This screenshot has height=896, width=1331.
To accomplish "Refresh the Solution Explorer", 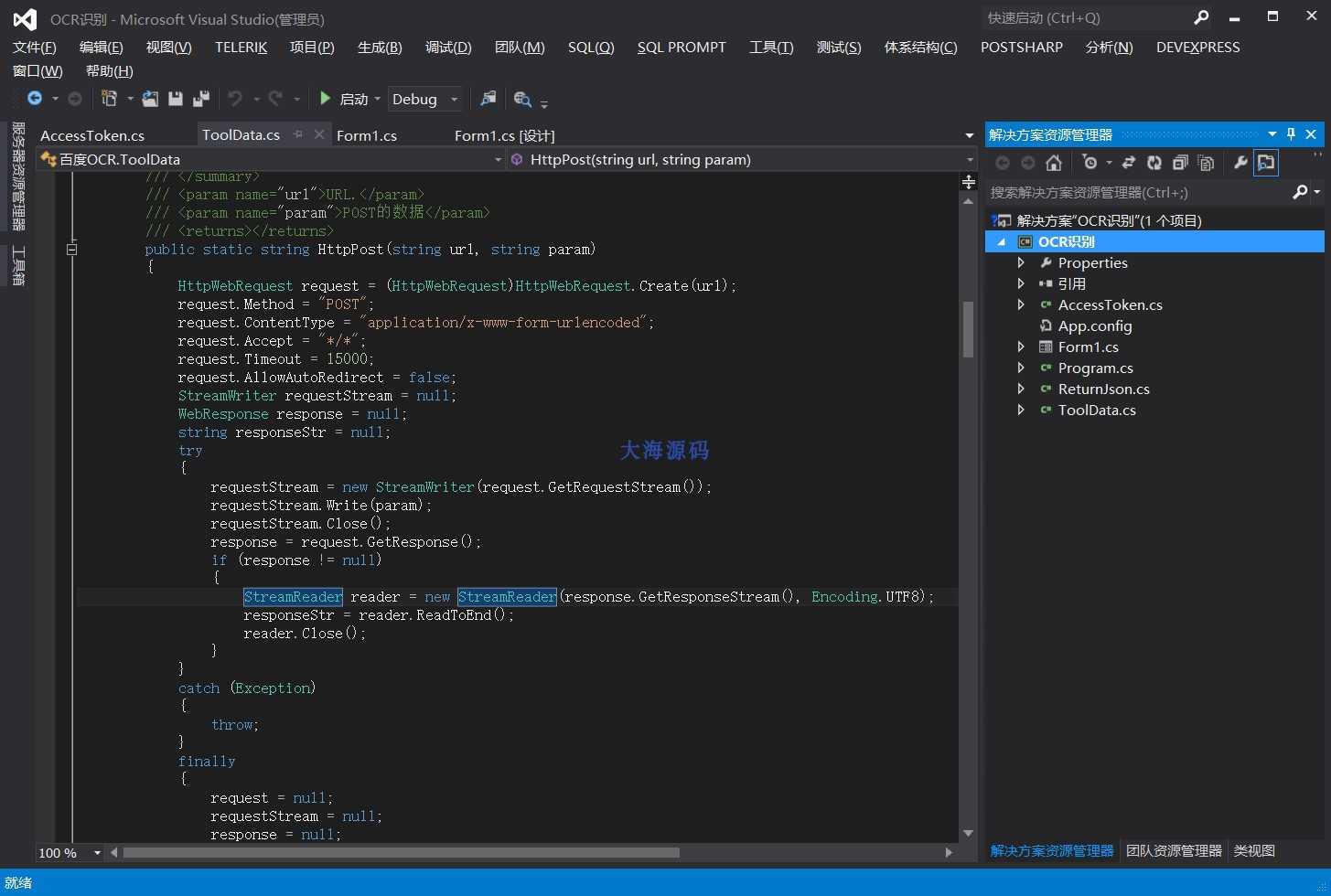I will point(1154,163).
